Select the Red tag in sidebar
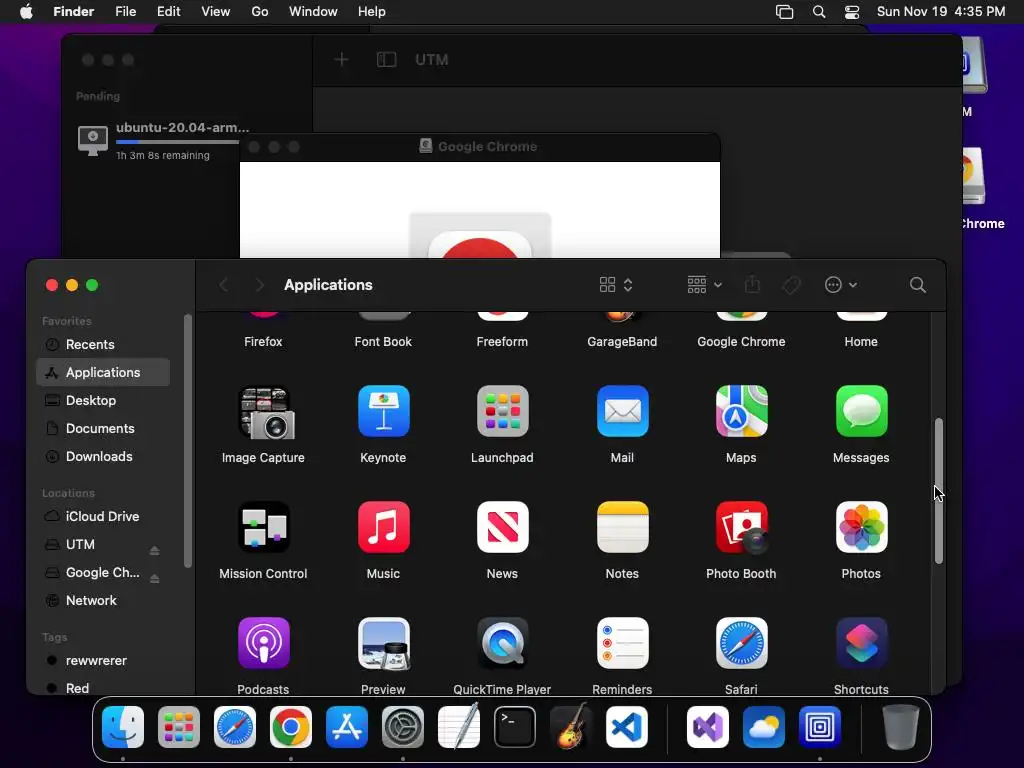1024x768 pixels. [x=103, y=688]
